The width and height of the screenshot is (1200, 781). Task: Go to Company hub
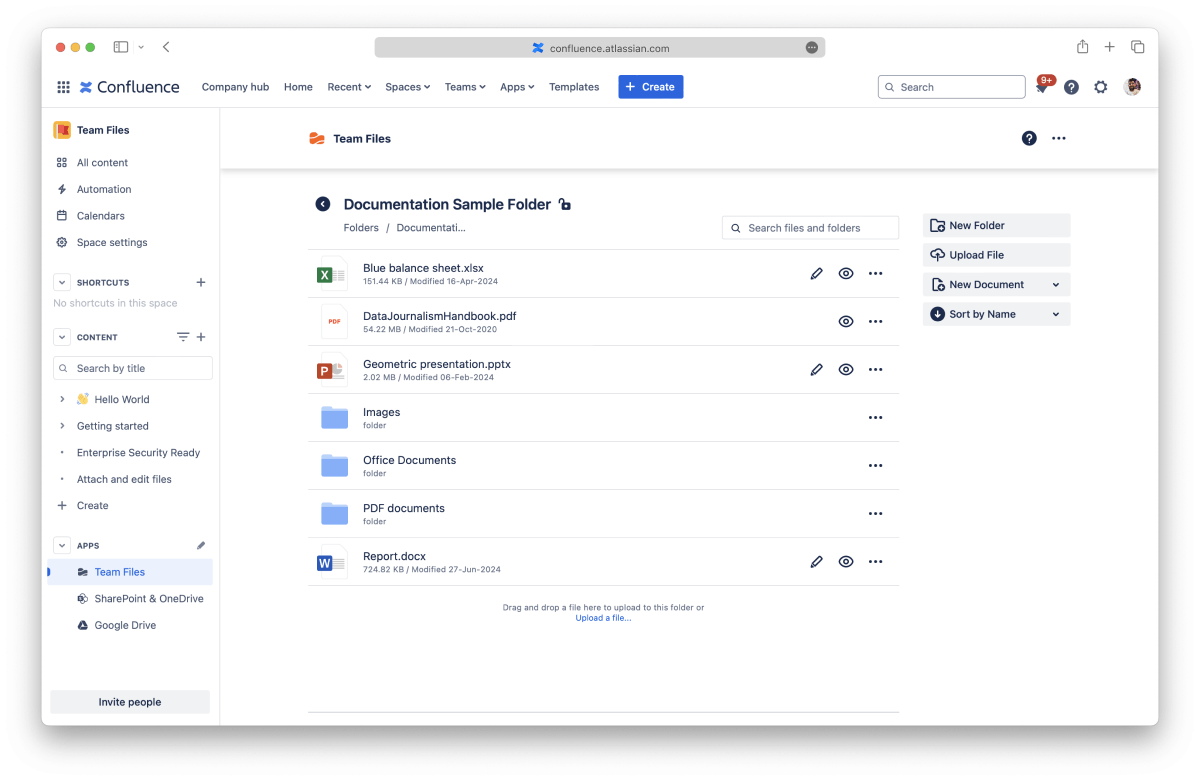tap(235, 87)
